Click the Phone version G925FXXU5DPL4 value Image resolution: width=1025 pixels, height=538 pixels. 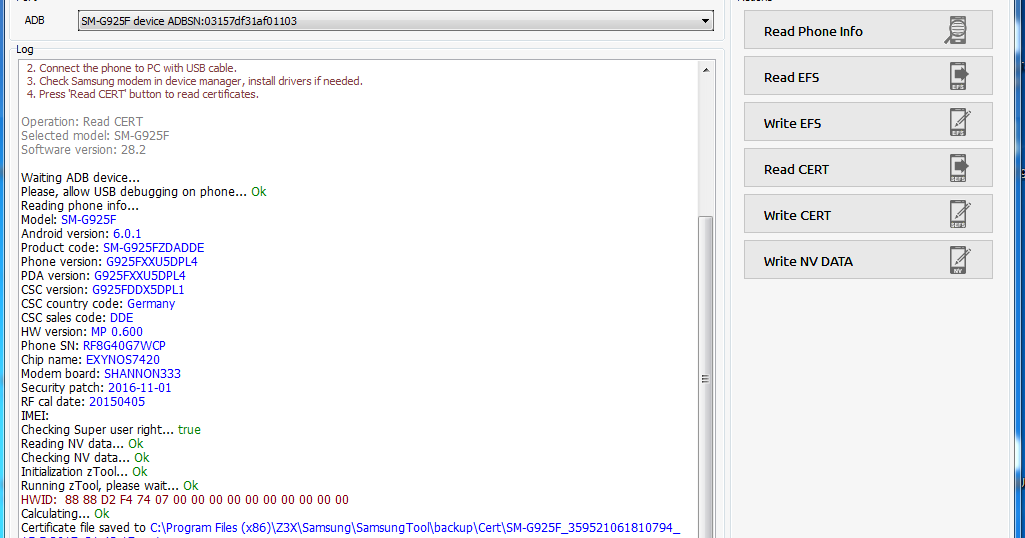[152, 261]
